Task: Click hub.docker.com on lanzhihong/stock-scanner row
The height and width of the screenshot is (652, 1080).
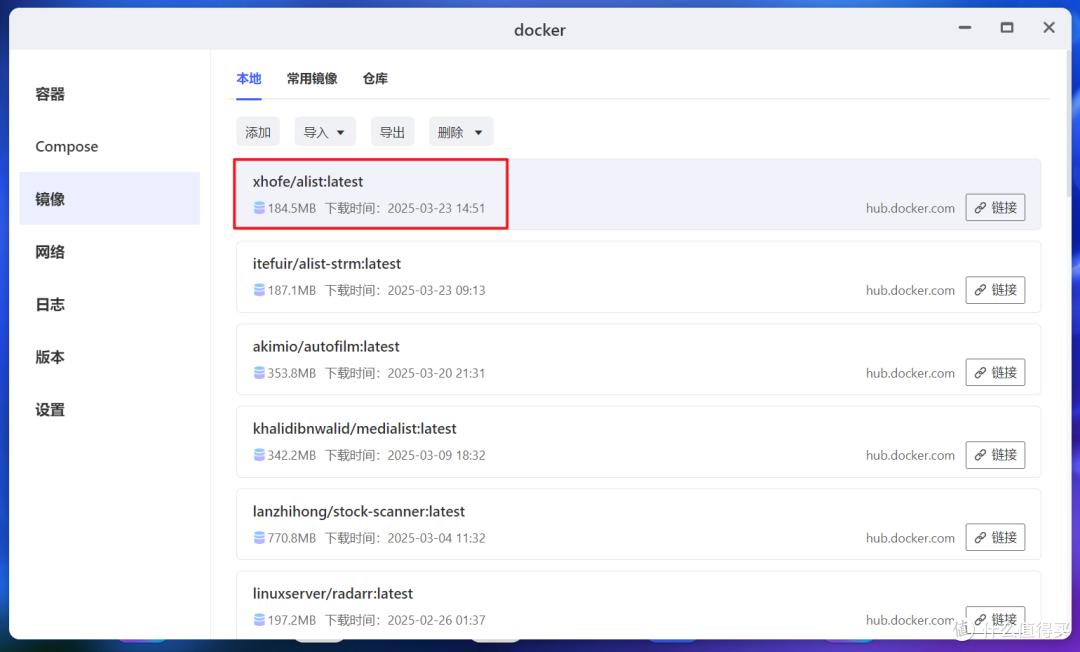Action: (910, 538)
